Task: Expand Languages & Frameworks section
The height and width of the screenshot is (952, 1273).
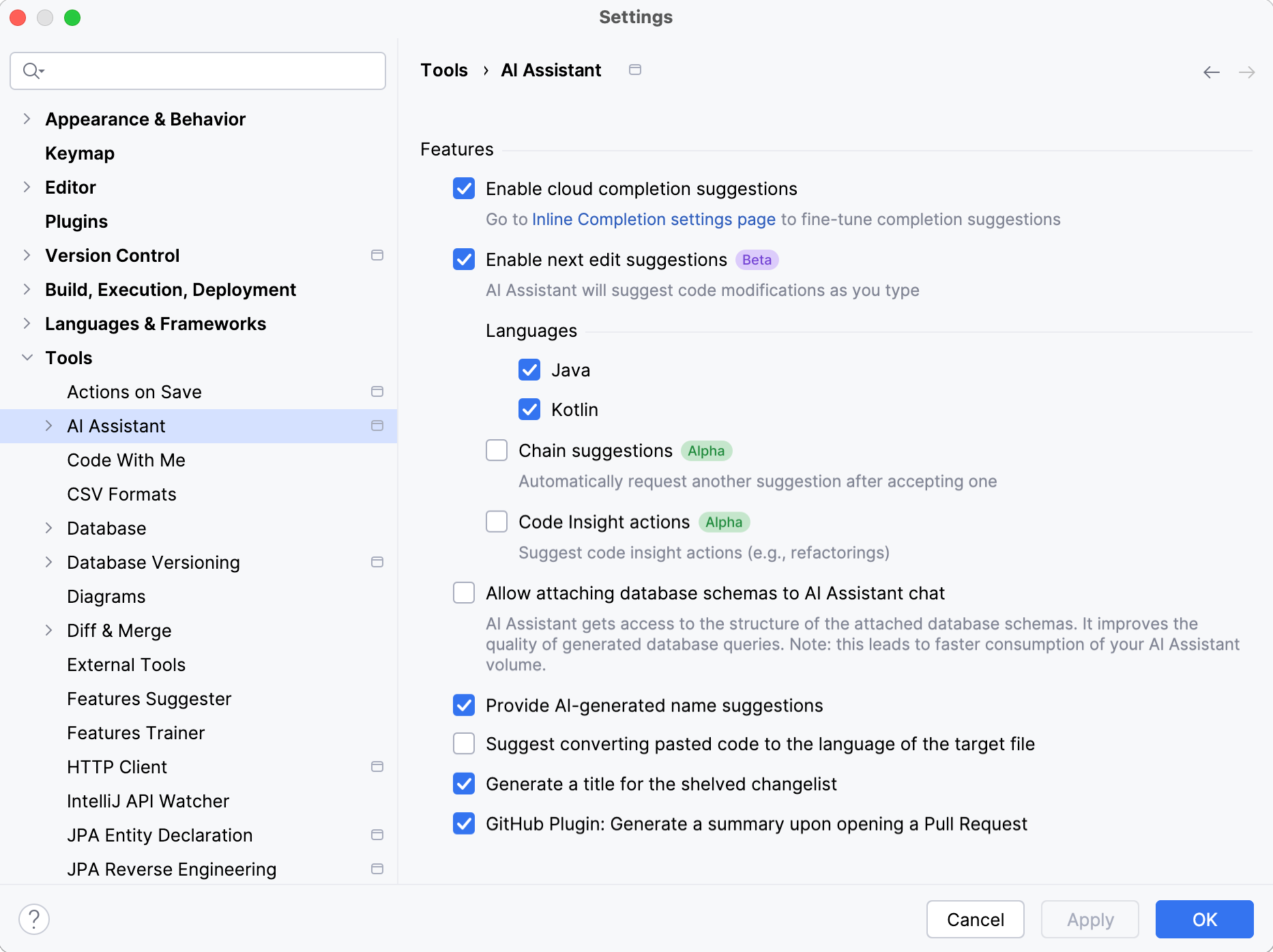Action: pyautogui.click(x=27, y=323)
